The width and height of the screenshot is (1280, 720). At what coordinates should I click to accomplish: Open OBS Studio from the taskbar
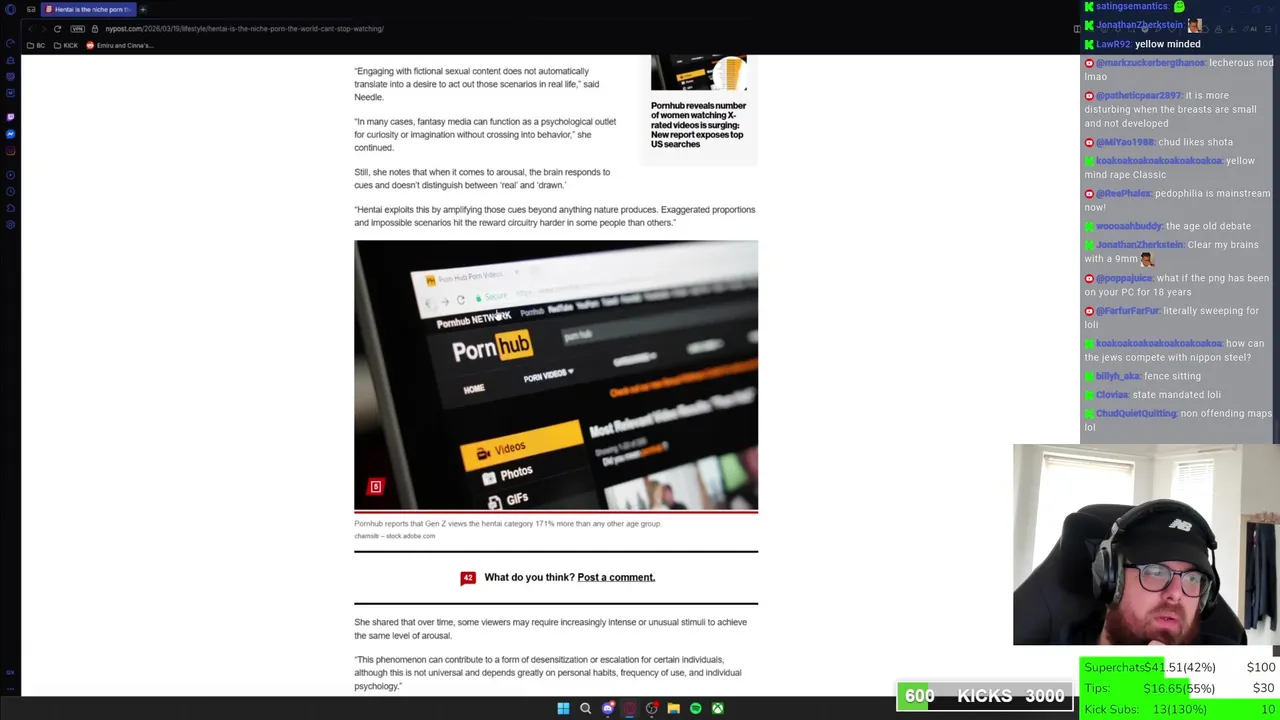pyautogui.click(x=651, y=708)
